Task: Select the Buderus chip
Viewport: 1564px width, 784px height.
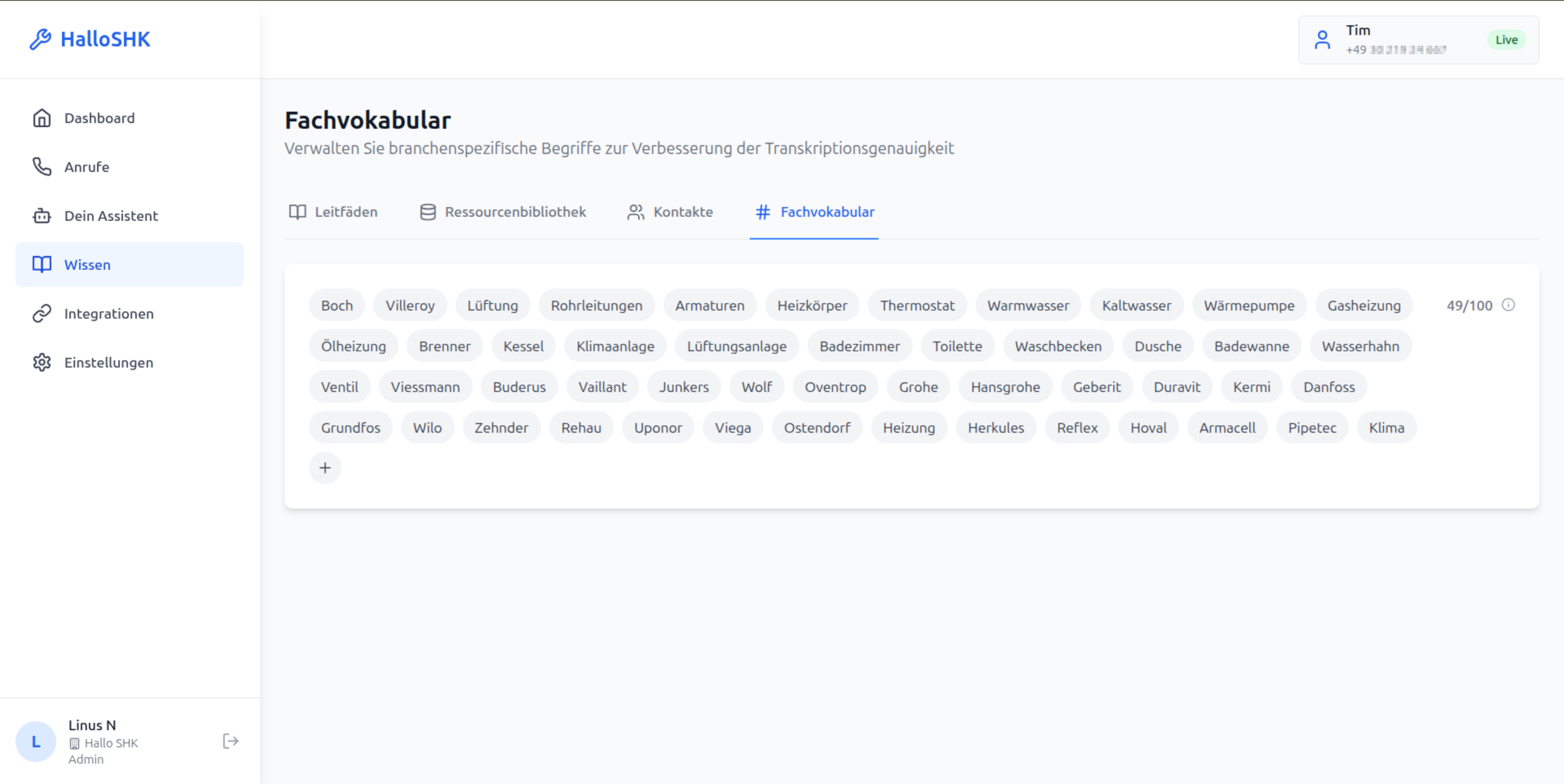Action: (519, 387)
